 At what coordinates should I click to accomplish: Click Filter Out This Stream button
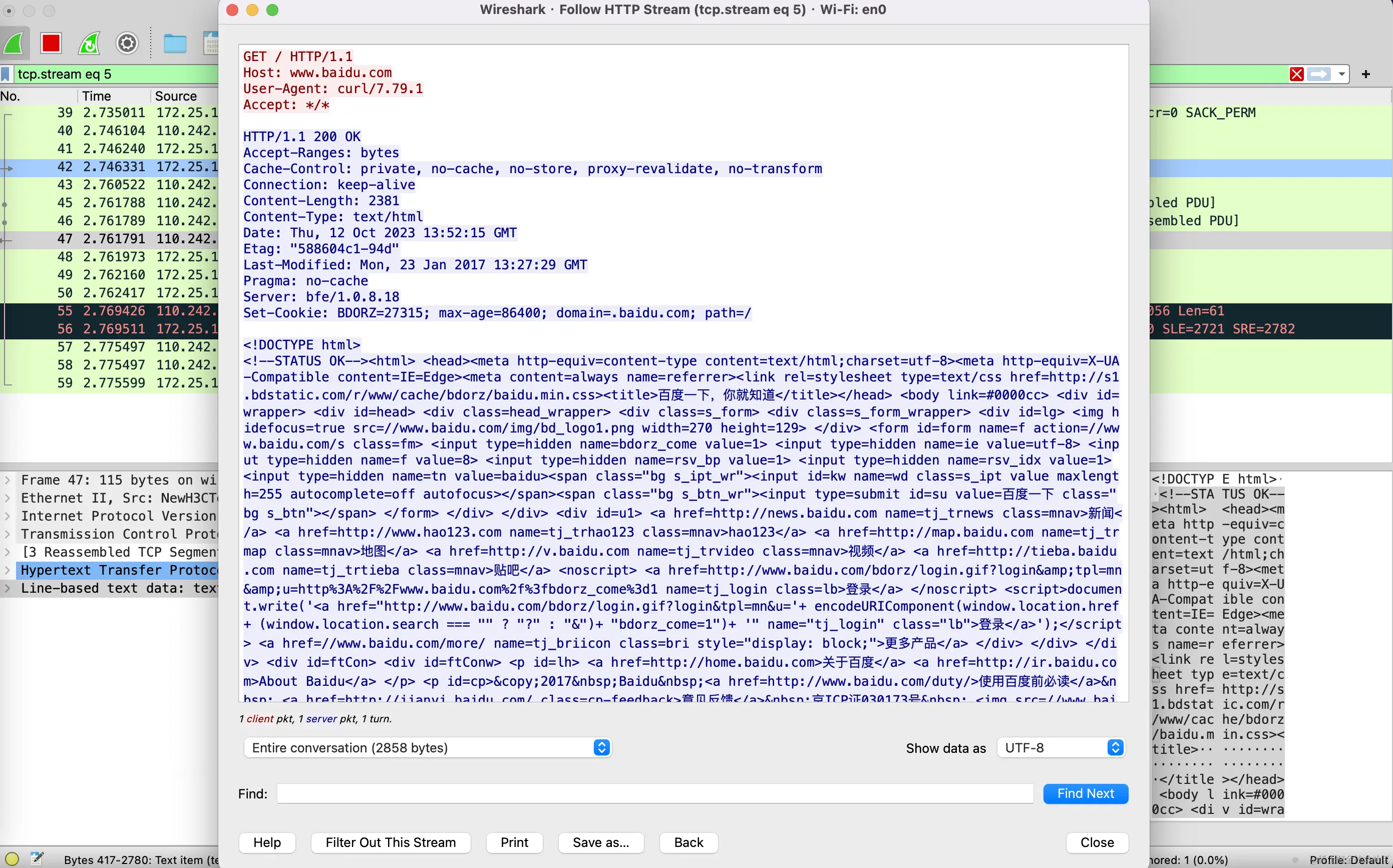[391, 842]
